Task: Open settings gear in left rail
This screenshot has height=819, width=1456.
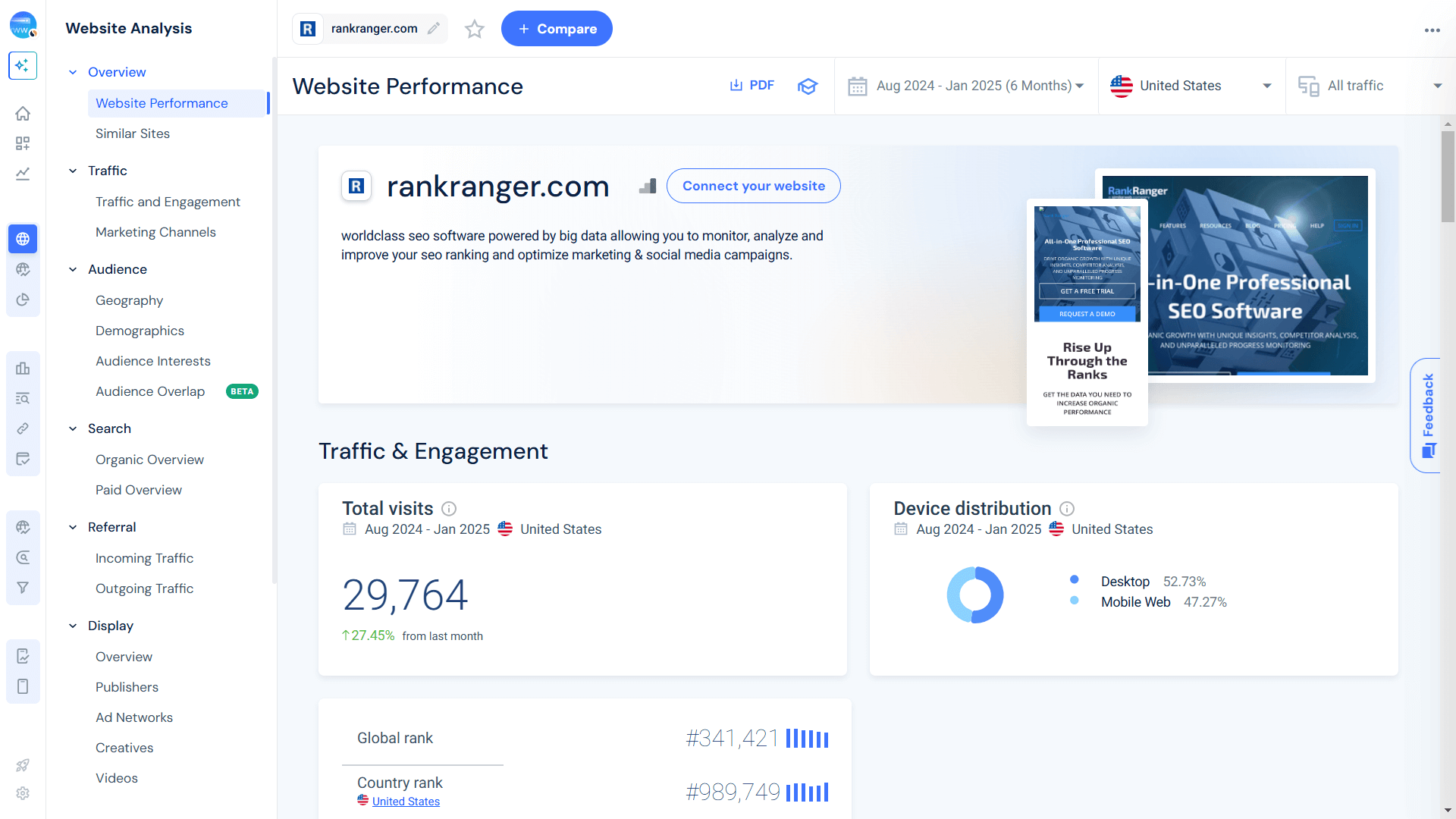Action: pos(23,793)
